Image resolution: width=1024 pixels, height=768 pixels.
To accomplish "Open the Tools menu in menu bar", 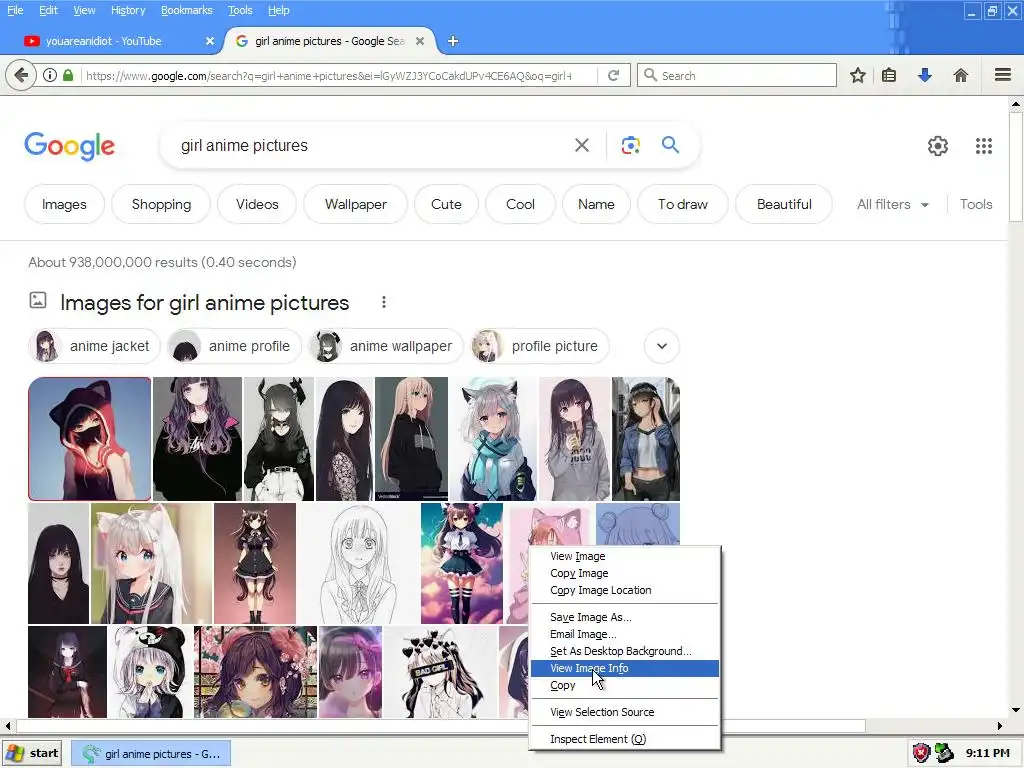I will [240, 10].
